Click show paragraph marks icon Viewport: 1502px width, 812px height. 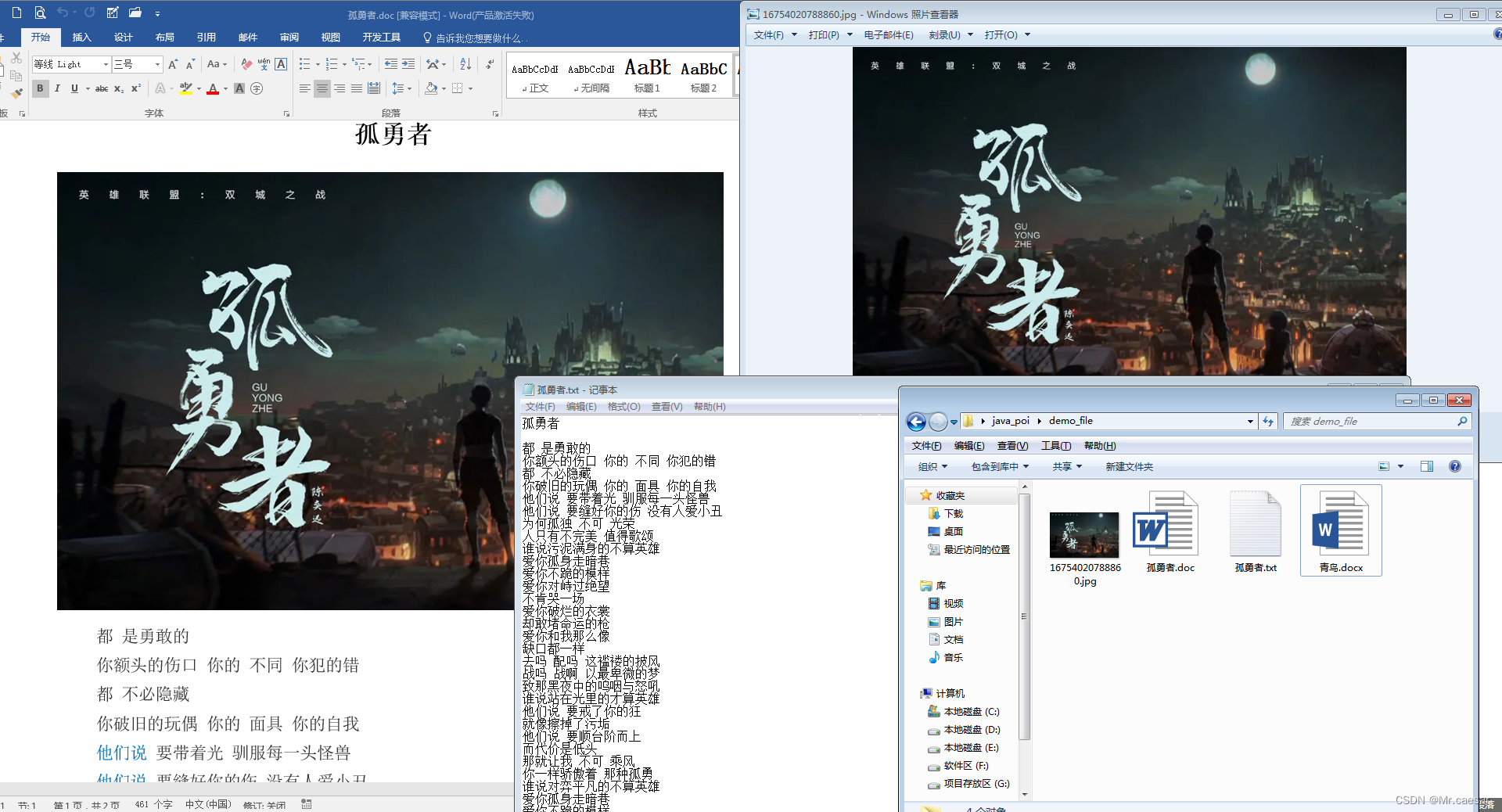pyautogui.click(x=490, y=64)
